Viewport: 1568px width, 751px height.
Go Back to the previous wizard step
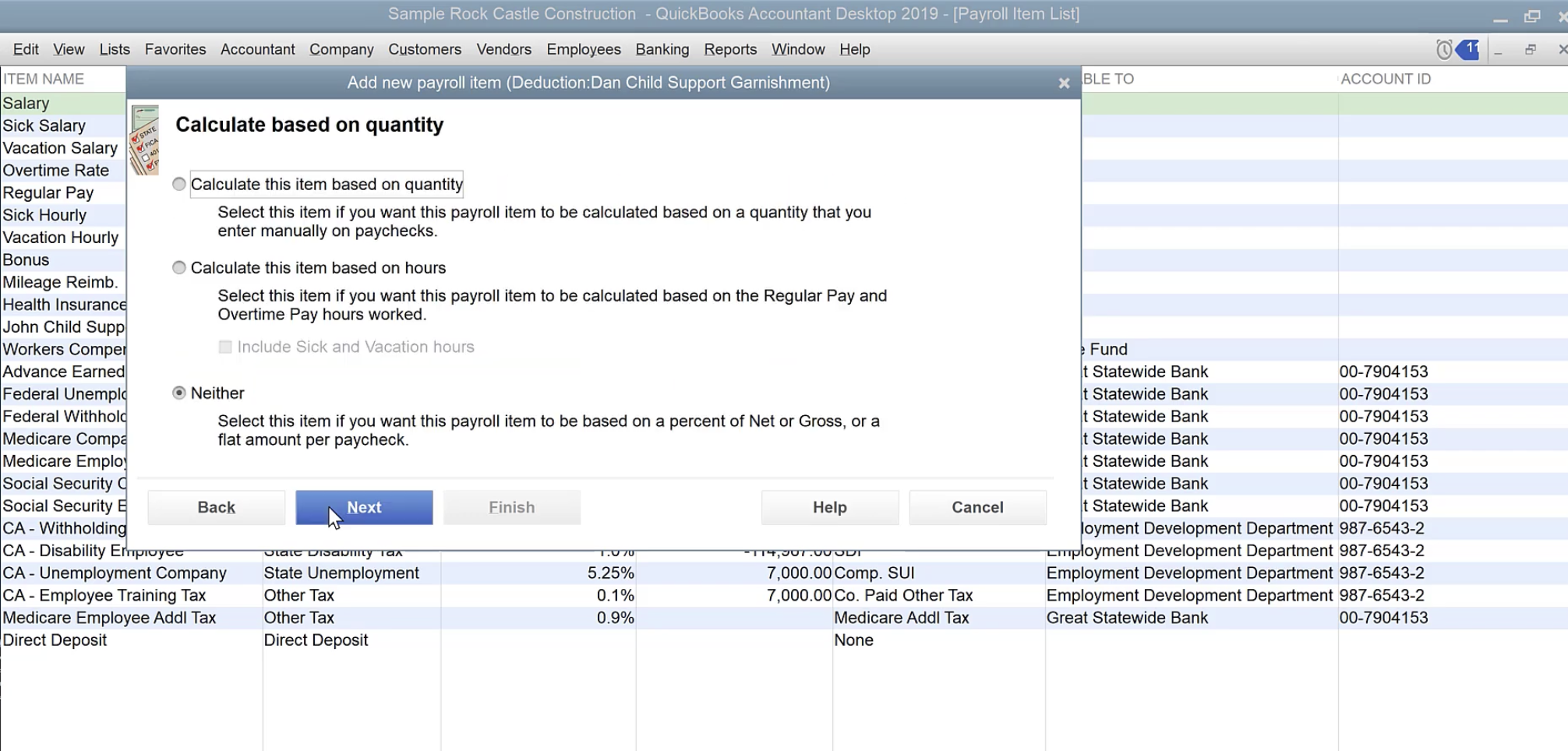[x=216, y=508]
